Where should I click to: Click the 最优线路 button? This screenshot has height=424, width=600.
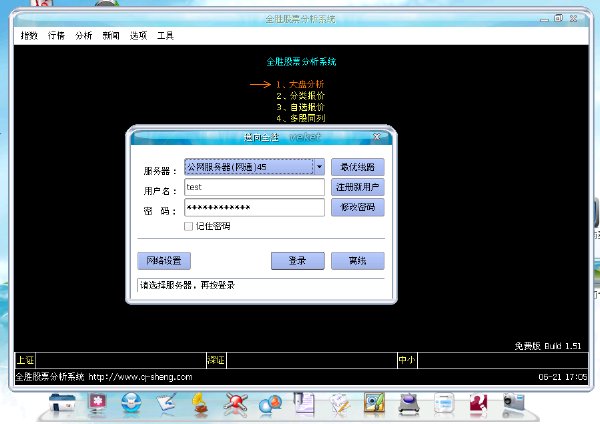coord(358,167)
